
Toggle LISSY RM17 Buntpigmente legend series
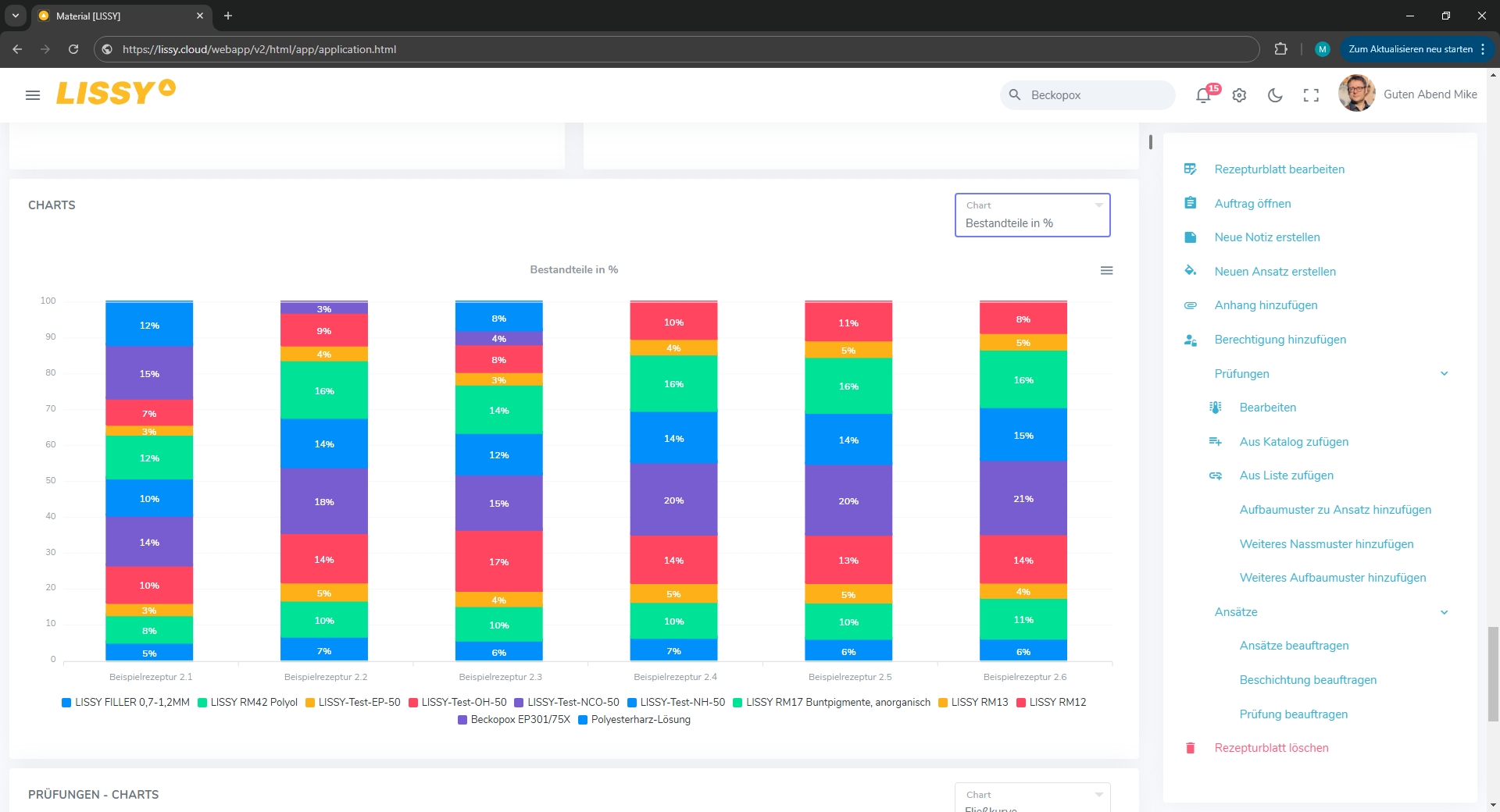(831, 703)
